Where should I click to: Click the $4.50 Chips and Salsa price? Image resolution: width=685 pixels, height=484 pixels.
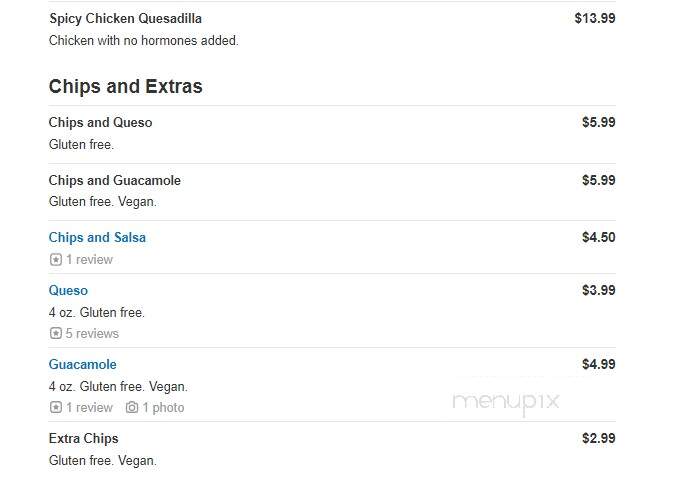point(599,237)
